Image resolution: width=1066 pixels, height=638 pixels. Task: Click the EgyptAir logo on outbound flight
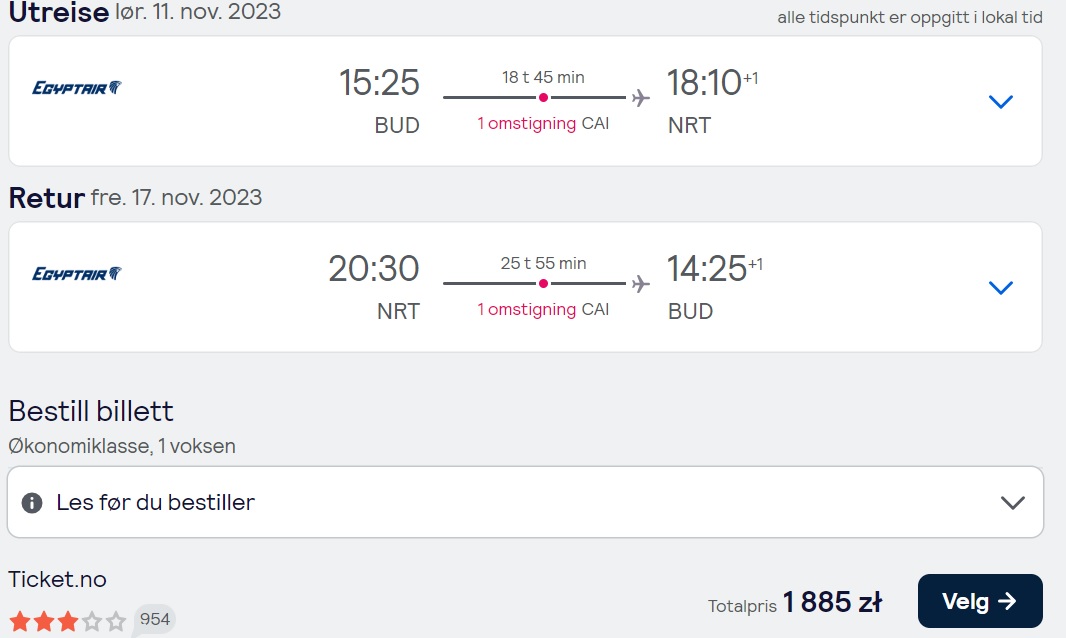coord(77,88)
